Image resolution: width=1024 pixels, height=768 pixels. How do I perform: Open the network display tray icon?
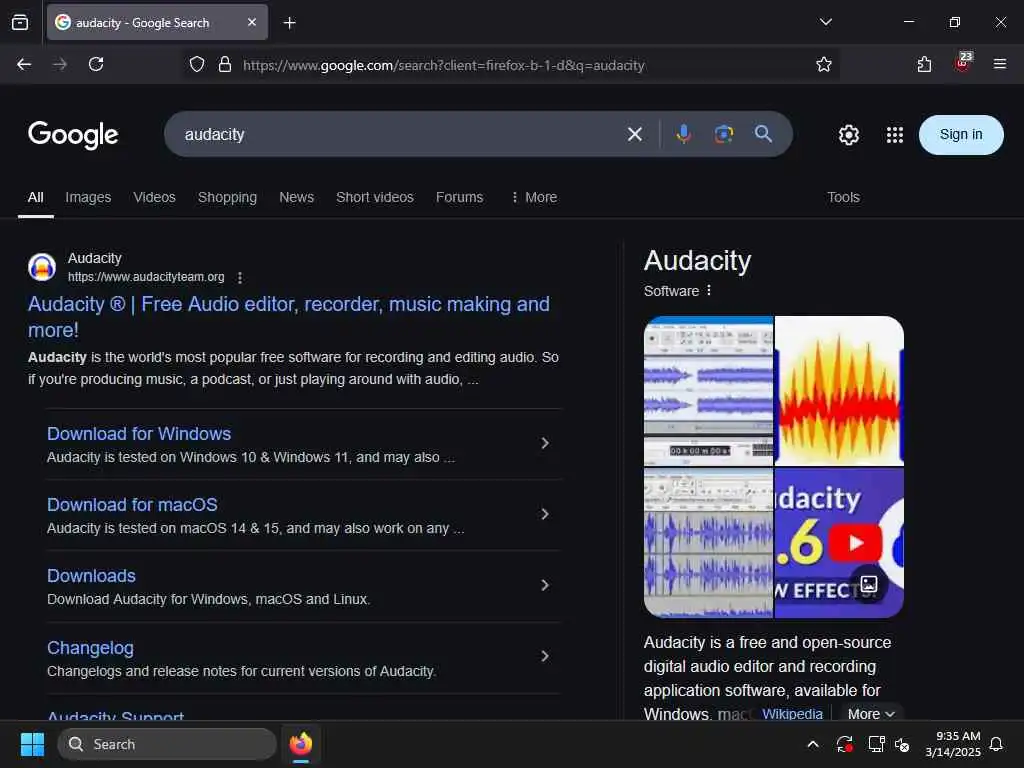point(876,744)
